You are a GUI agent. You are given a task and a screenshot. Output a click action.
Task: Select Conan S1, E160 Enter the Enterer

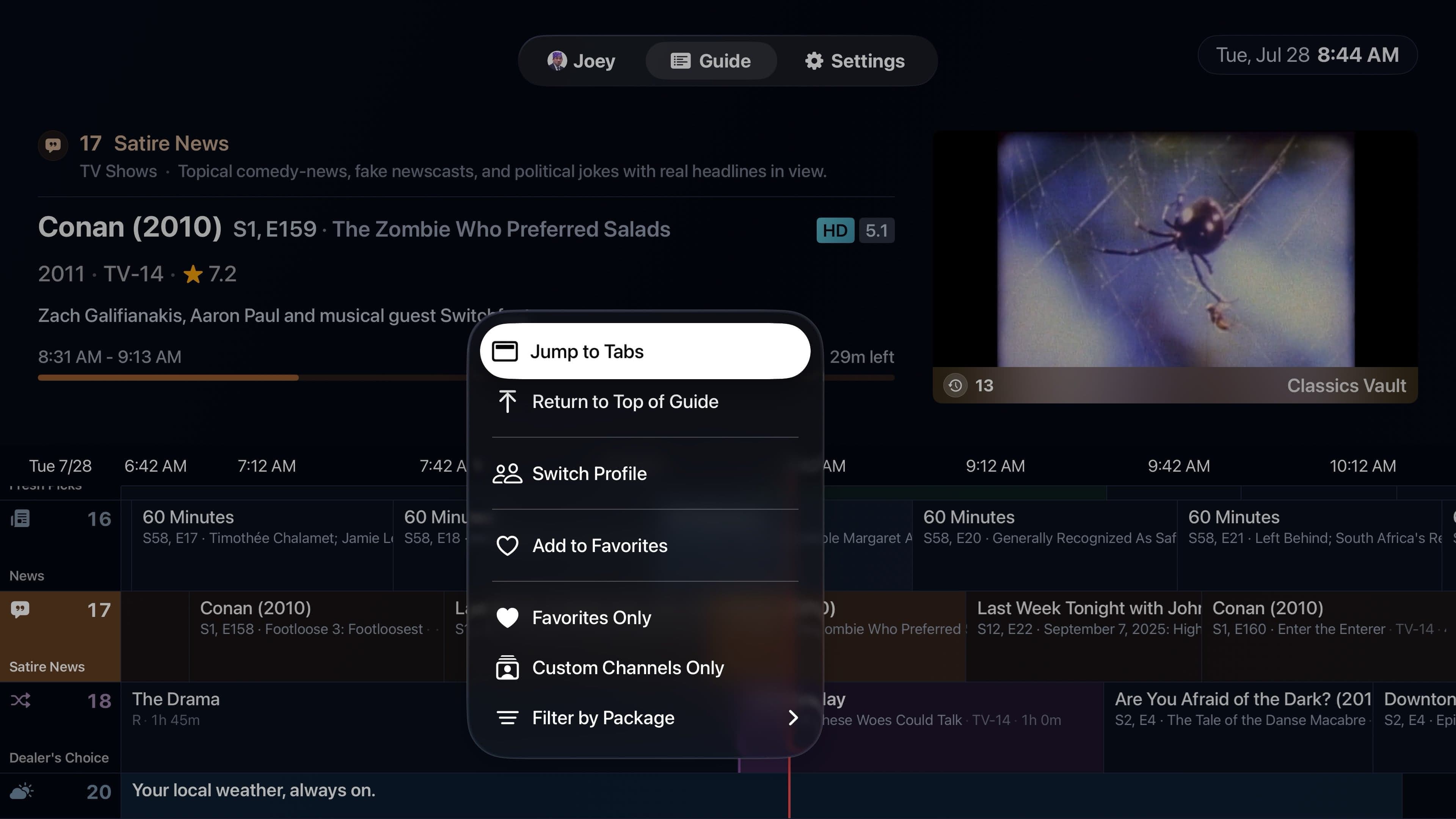click(1328, 637)
